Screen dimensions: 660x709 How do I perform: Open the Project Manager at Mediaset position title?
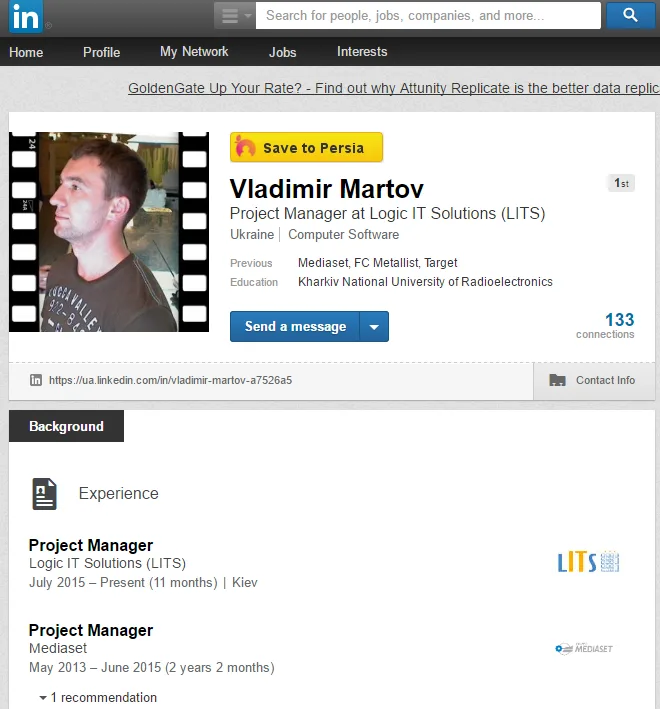coord(91,630)
